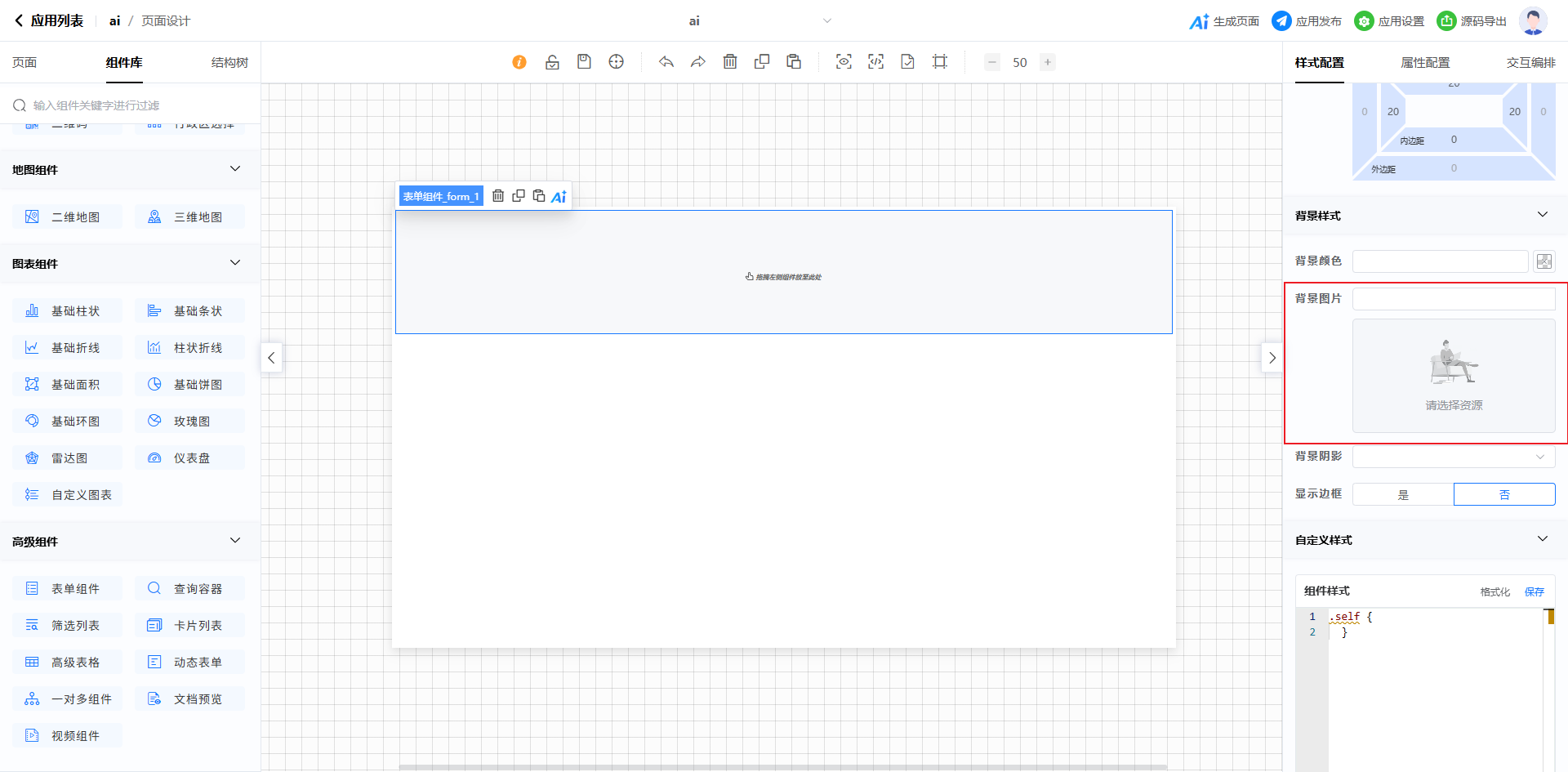The image size is (1568, 772).
Task: Click the 应用发布 button
Action: tap(1307, 21)
